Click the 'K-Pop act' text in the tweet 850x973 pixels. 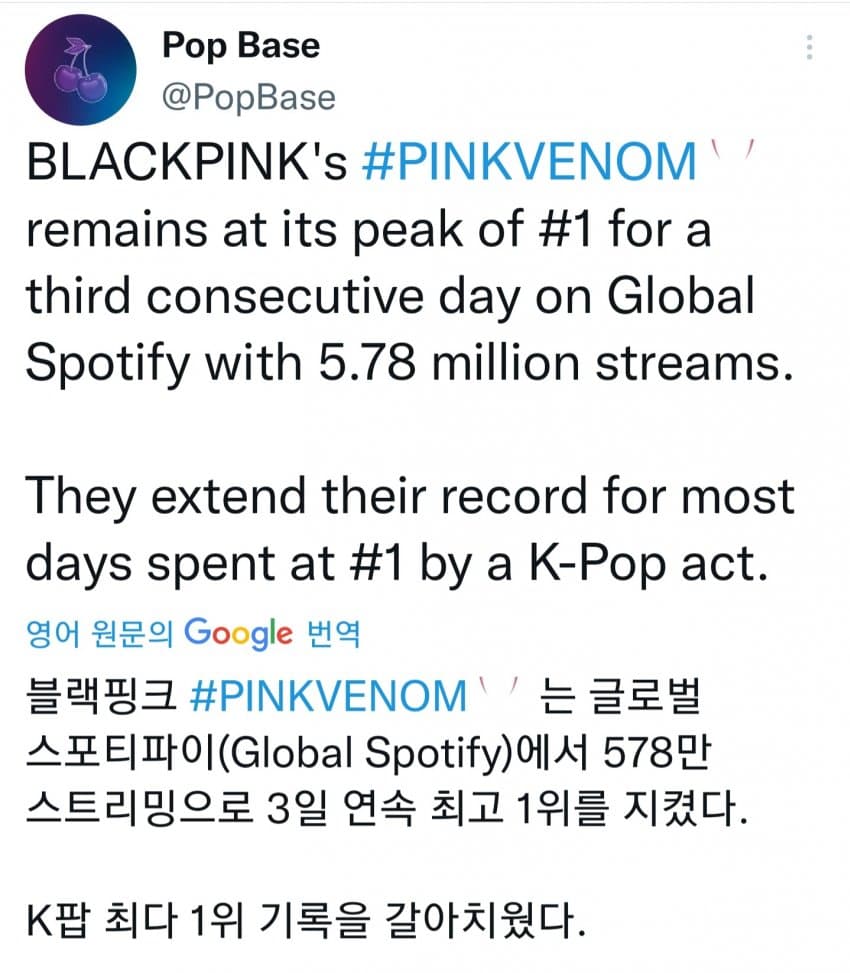648,564
